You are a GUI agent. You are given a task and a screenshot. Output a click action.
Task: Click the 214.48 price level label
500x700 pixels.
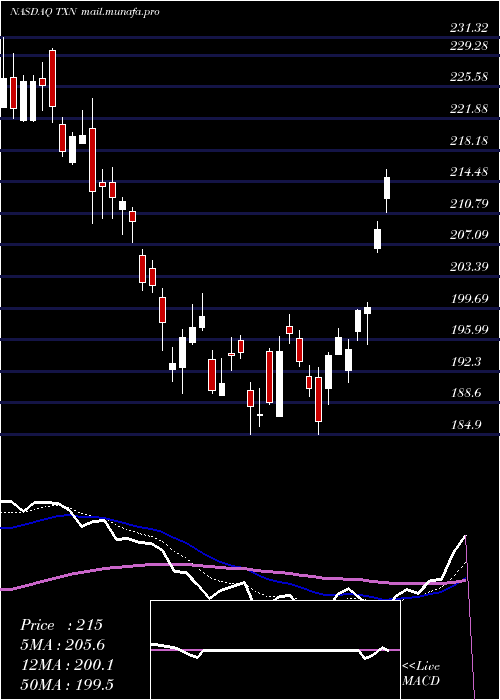click(468, 172)
